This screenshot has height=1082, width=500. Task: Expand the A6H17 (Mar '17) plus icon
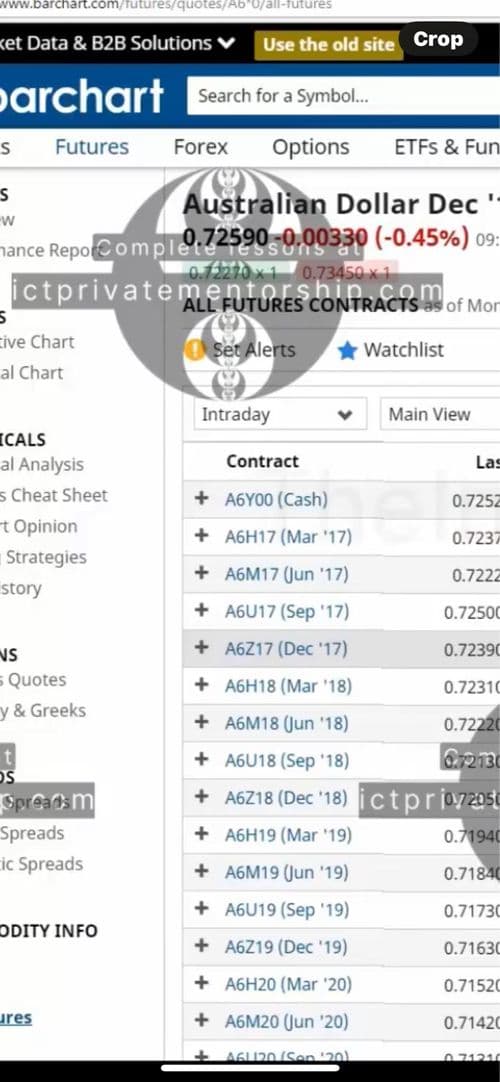201,535
